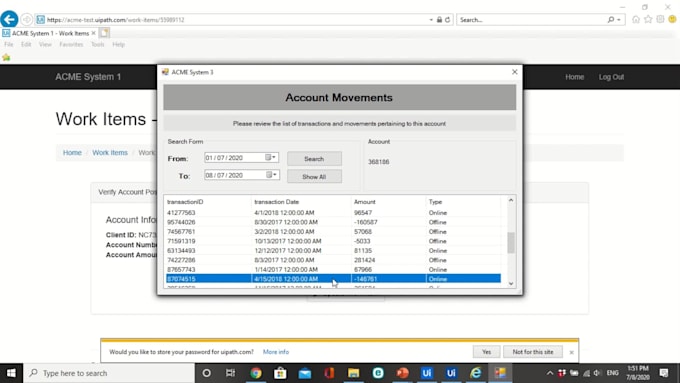Open the View menu
This screenshot has width=680, height=383.
pyautogui.click(x=45, y=44)
